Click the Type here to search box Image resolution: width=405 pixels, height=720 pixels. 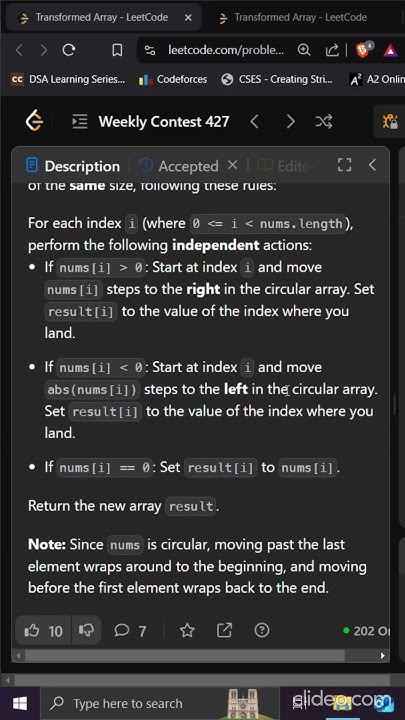coord(159,703)
